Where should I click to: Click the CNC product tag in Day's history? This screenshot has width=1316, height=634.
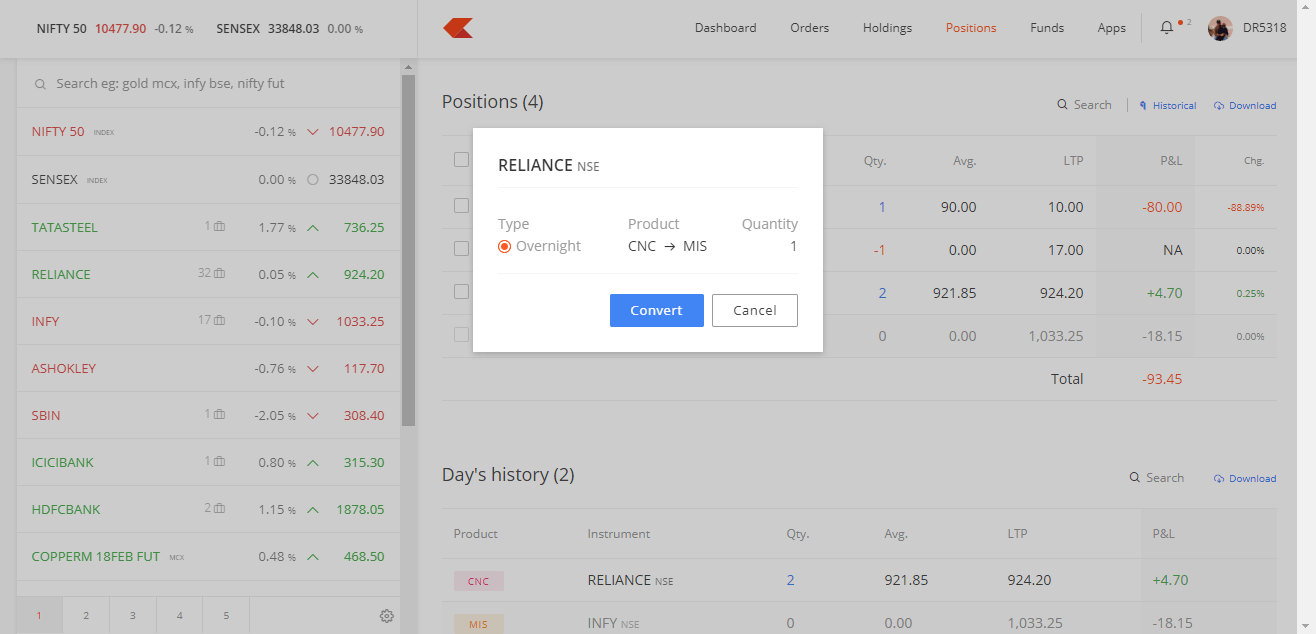(x=479, y=581)
